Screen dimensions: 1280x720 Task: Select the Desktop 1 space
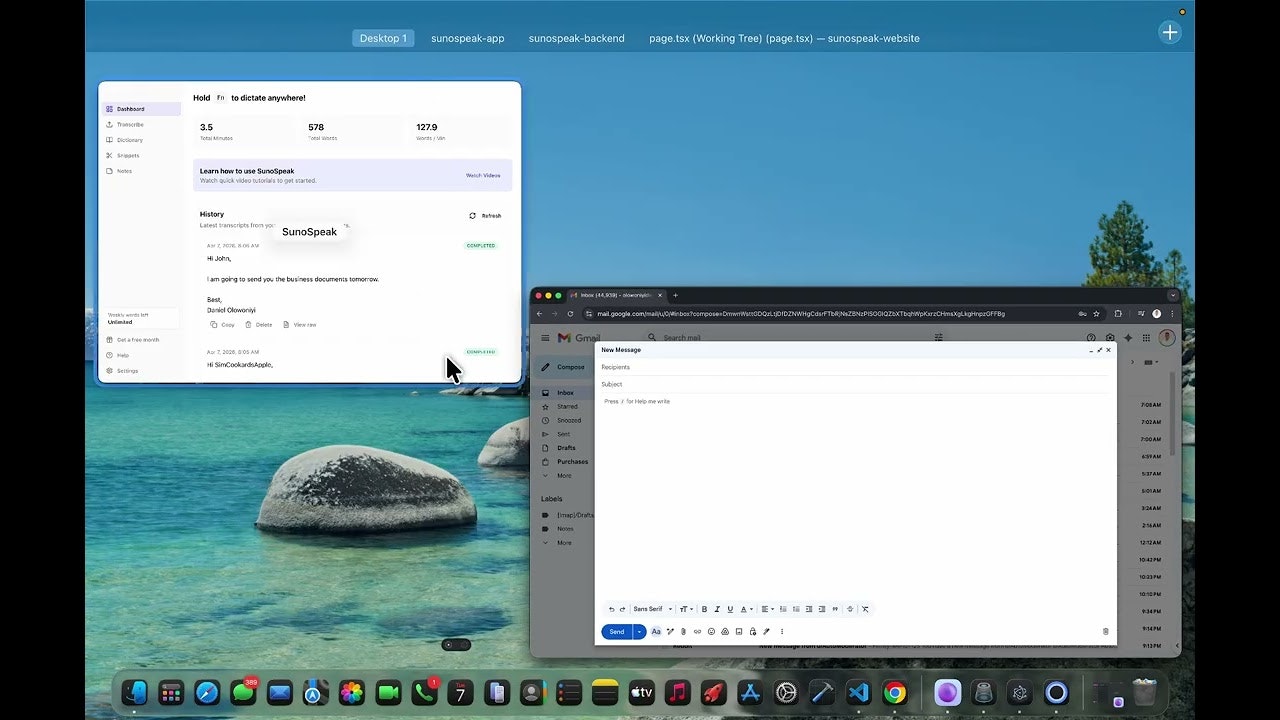click(x=383, y=38)
